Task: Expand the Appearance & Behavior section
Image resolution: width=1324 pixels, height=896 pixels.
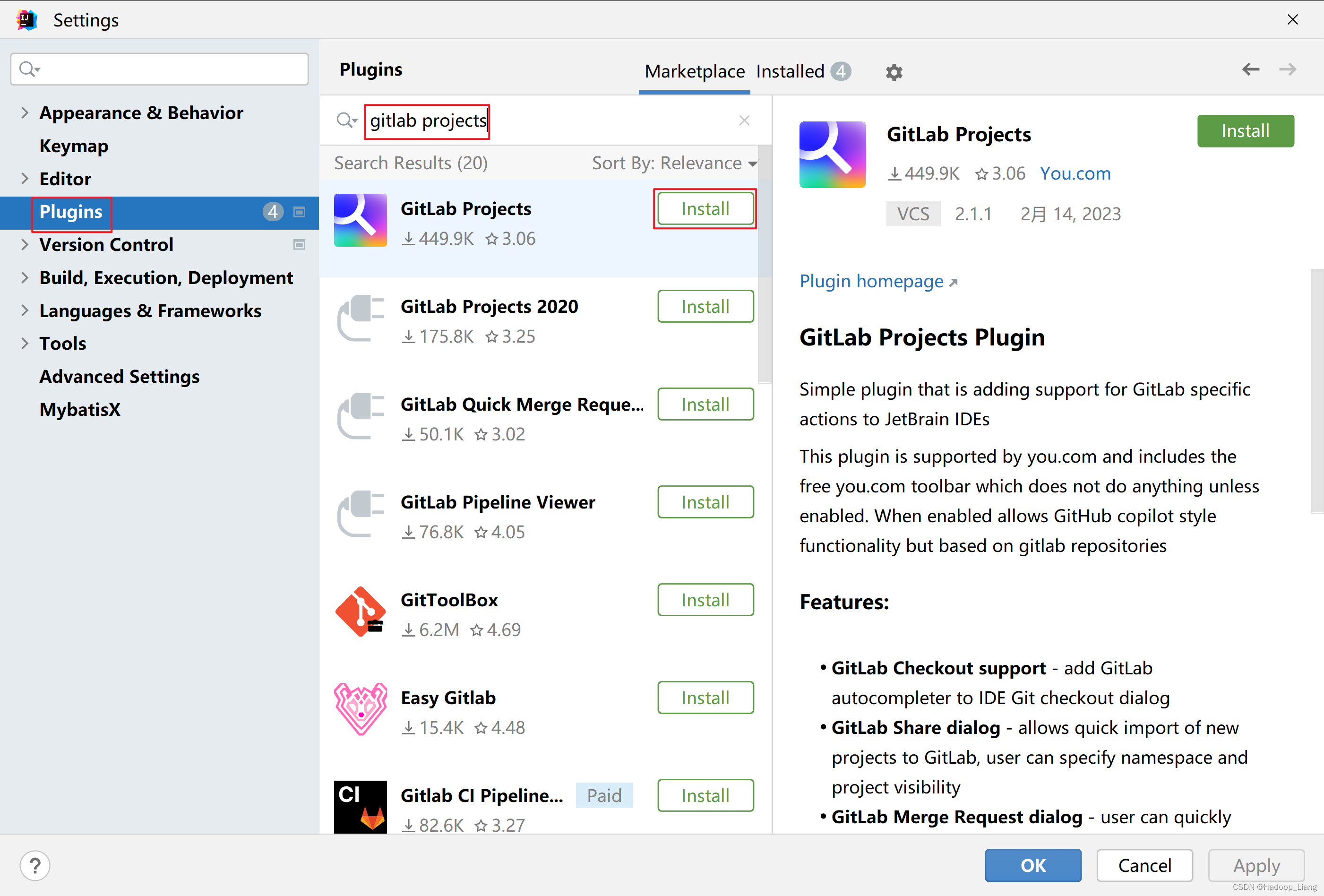Action: point(25,113)
